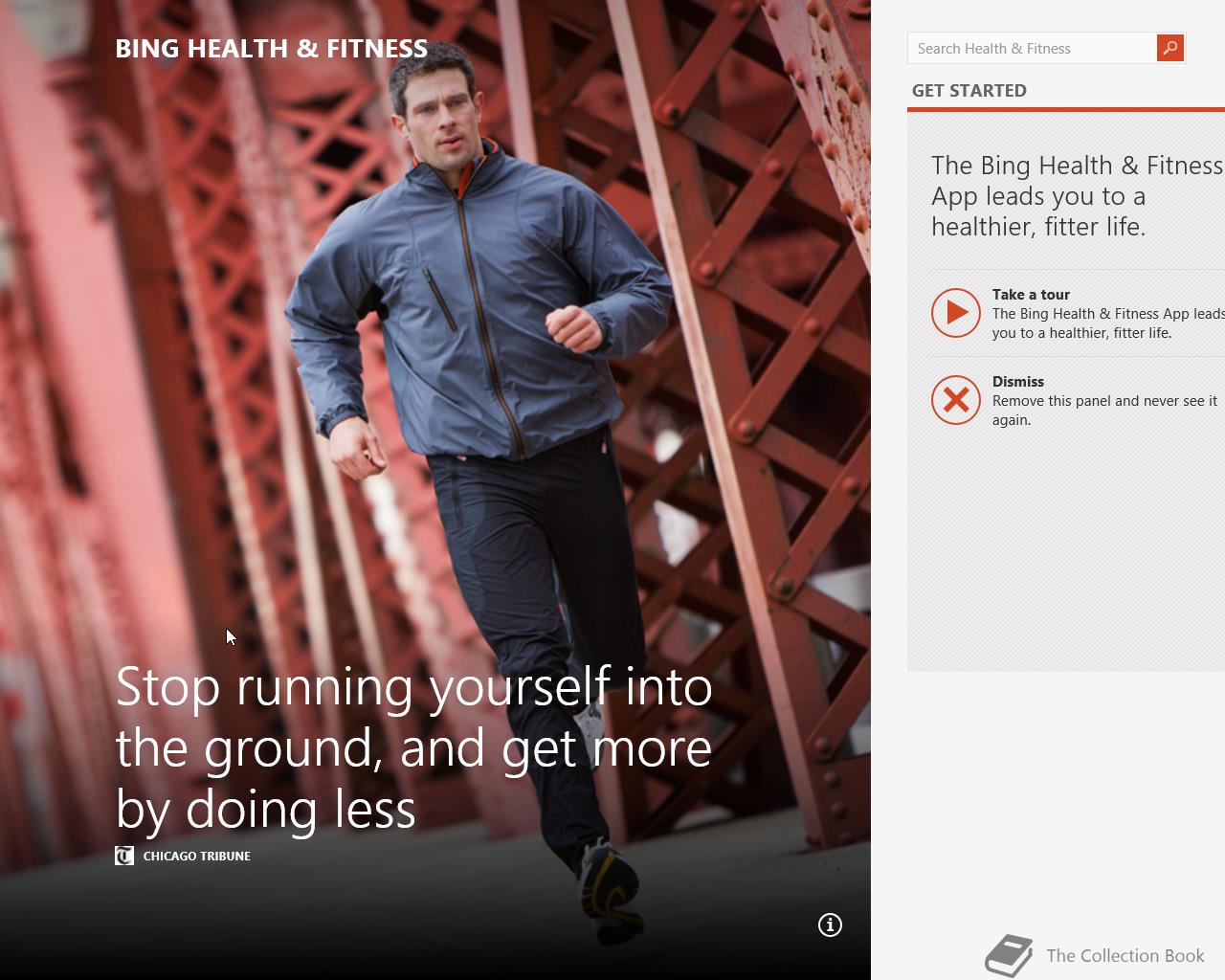1225x980 pixels.
Task: Click the Chicago Tribune logo icon
Action: 124,856
